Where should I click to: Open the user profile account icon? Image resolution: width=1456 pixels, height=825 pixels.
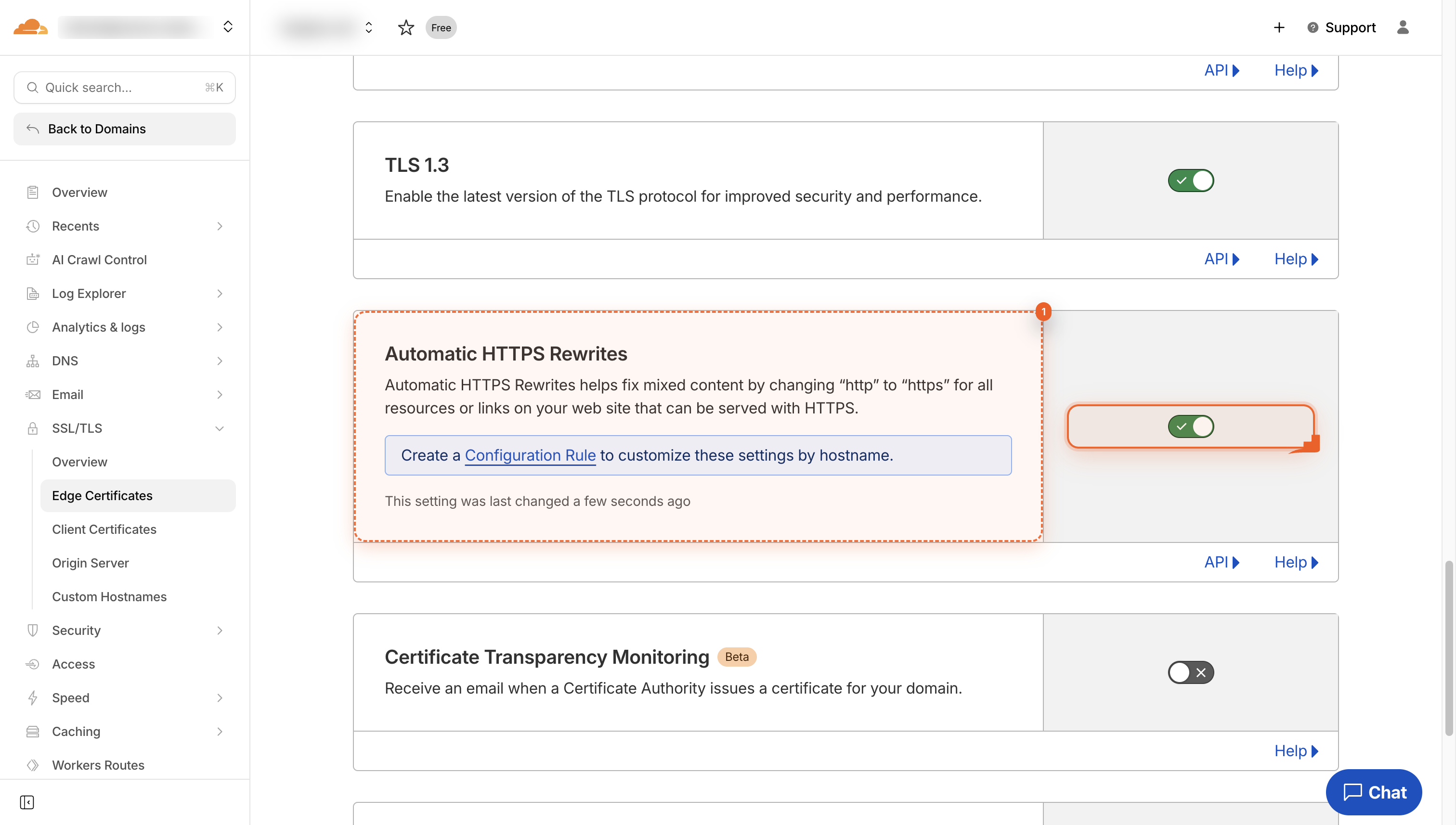point(1402,27)
